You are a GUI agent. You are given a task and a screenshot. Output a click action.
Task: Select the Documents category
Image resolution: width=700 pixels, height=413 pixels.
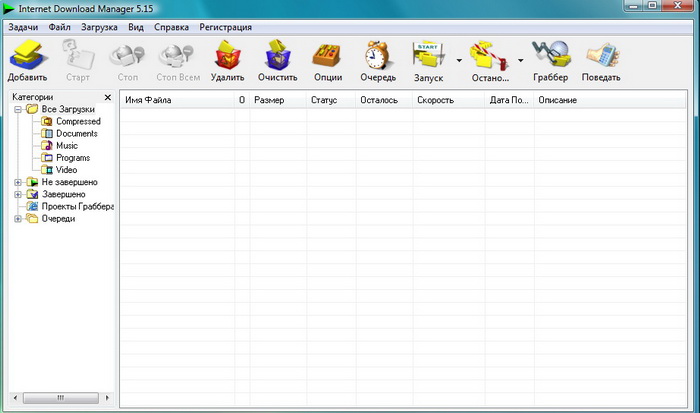tap(77, 133)
